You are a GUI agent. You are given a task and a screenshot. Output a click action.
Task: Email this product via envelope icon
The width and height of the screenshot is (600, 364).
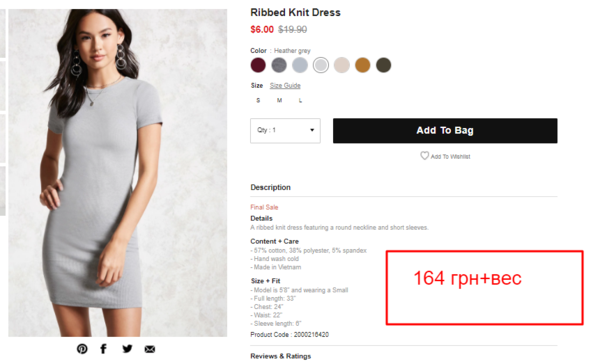point(150,349)
